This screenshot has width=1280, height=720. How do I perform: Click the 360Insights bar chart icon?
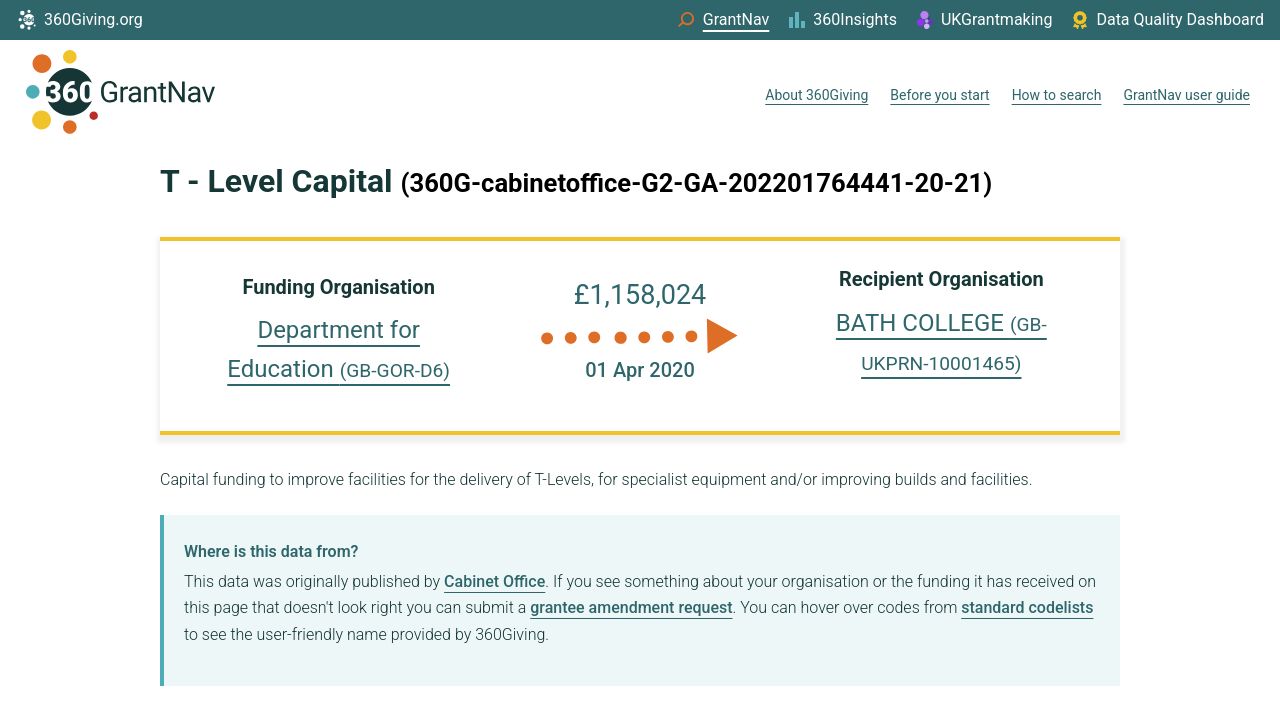(796, 19)
